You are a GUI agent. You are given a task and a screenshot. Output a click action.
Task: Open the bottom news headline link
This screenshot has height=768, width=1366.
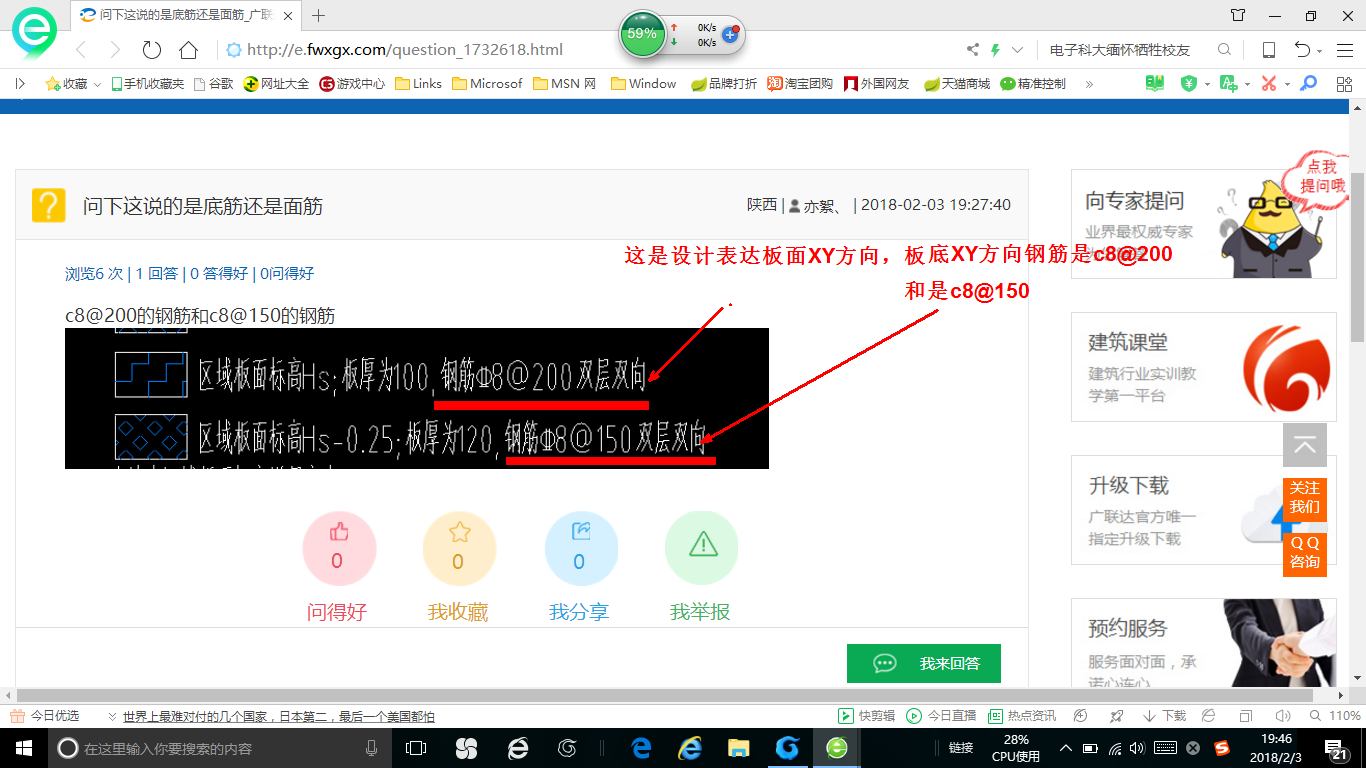(x=278, y=717)
